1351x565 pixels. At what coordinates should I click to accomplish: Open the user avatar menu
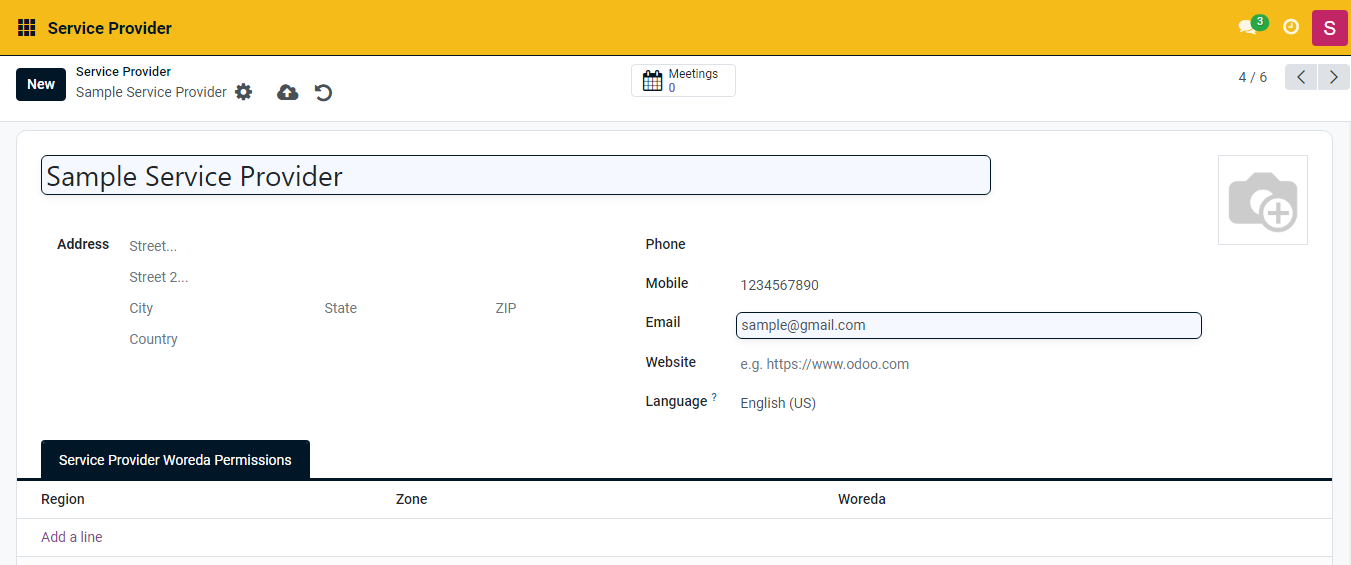tap(1329, 27)
